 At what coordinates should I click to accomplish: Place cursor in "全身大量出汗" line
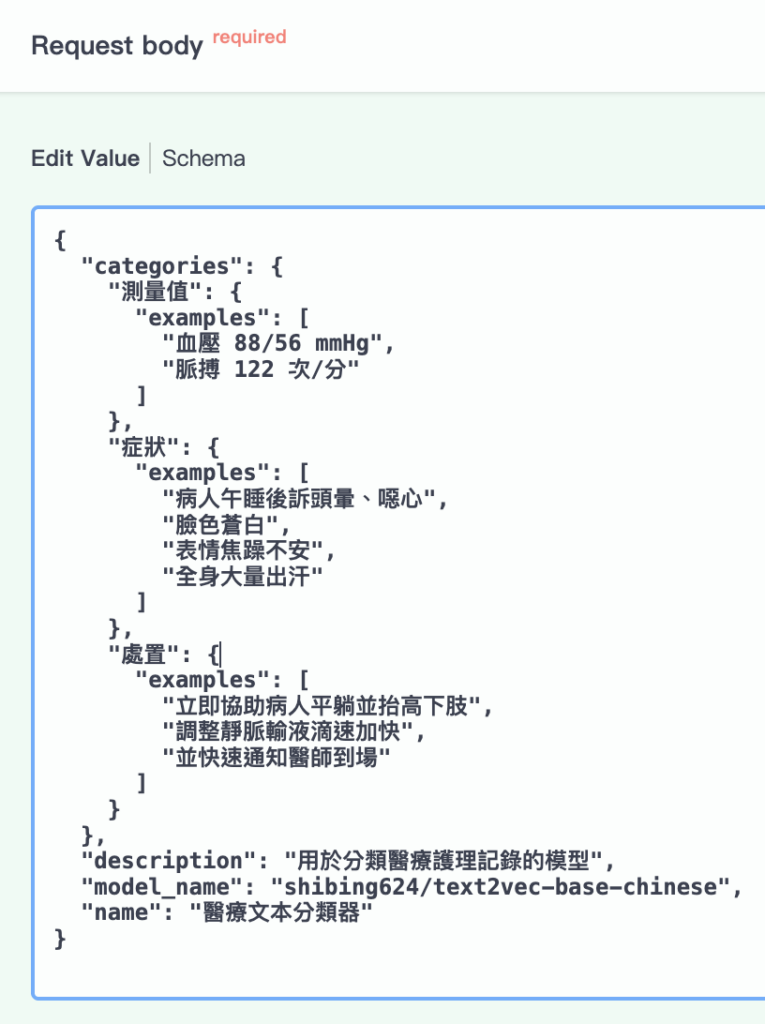(x=250, y=576)
